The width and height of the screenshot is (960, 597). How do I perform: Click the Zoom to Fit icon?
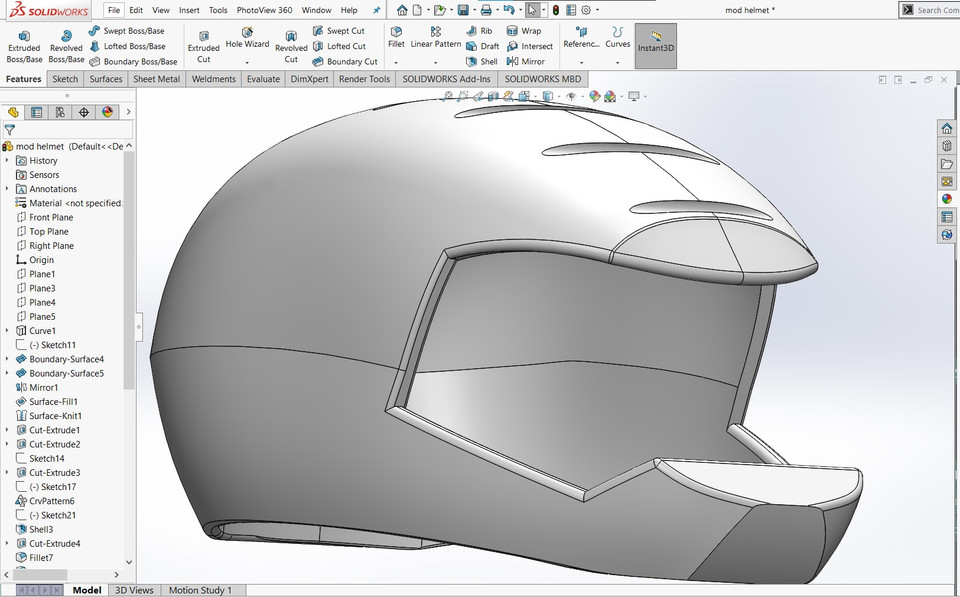448,96
